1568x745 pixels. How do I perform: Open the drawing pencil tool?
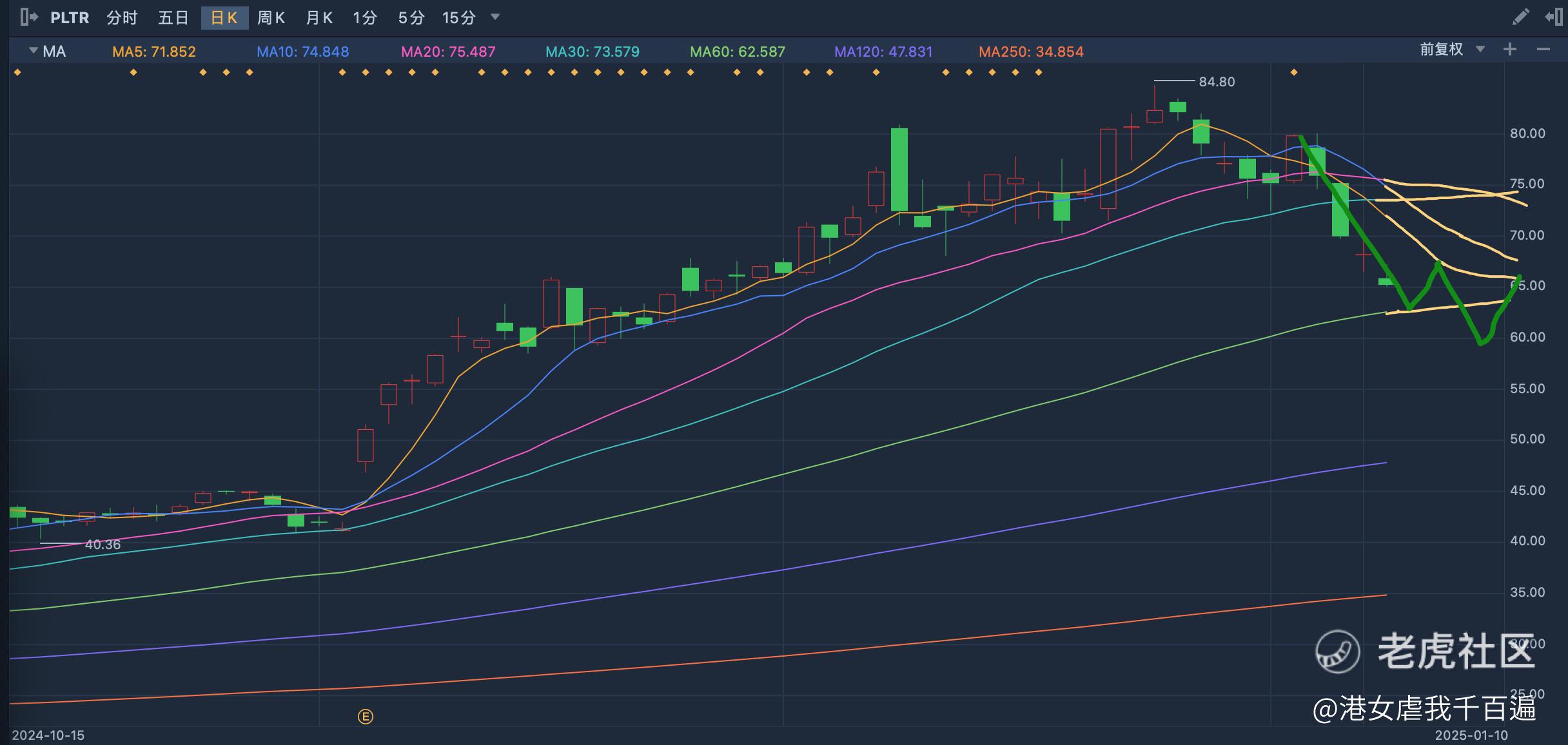[x=1520, y=17]
